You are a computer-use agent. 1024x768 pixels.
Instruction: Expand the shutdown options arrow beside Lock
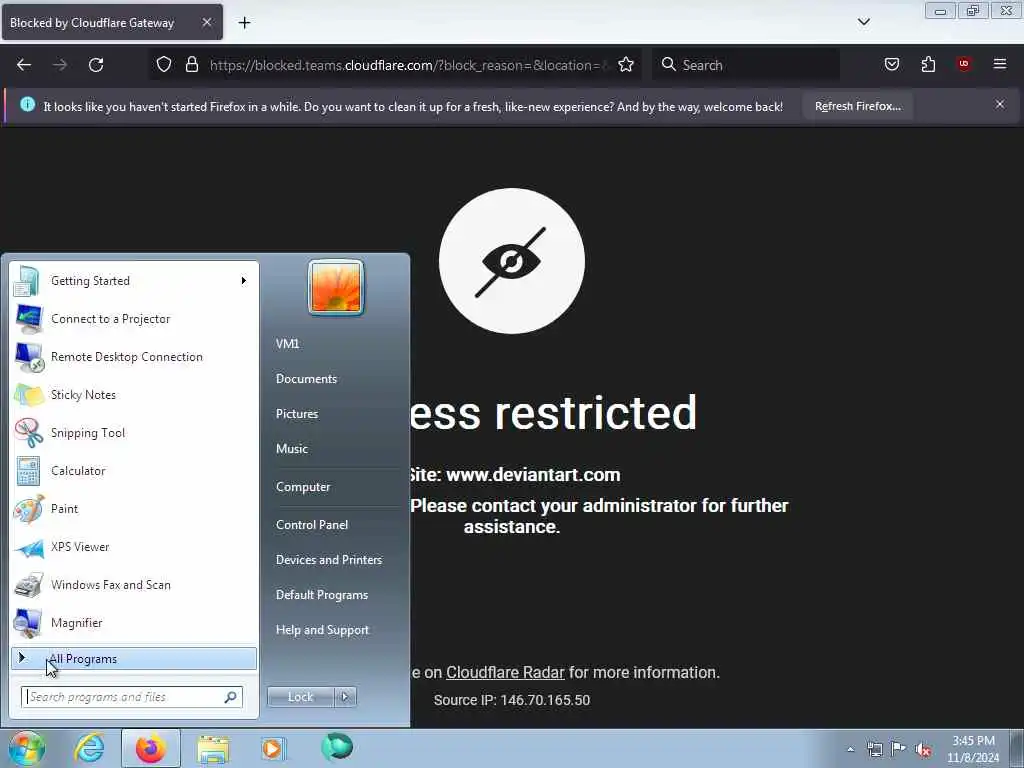[345, 697]
